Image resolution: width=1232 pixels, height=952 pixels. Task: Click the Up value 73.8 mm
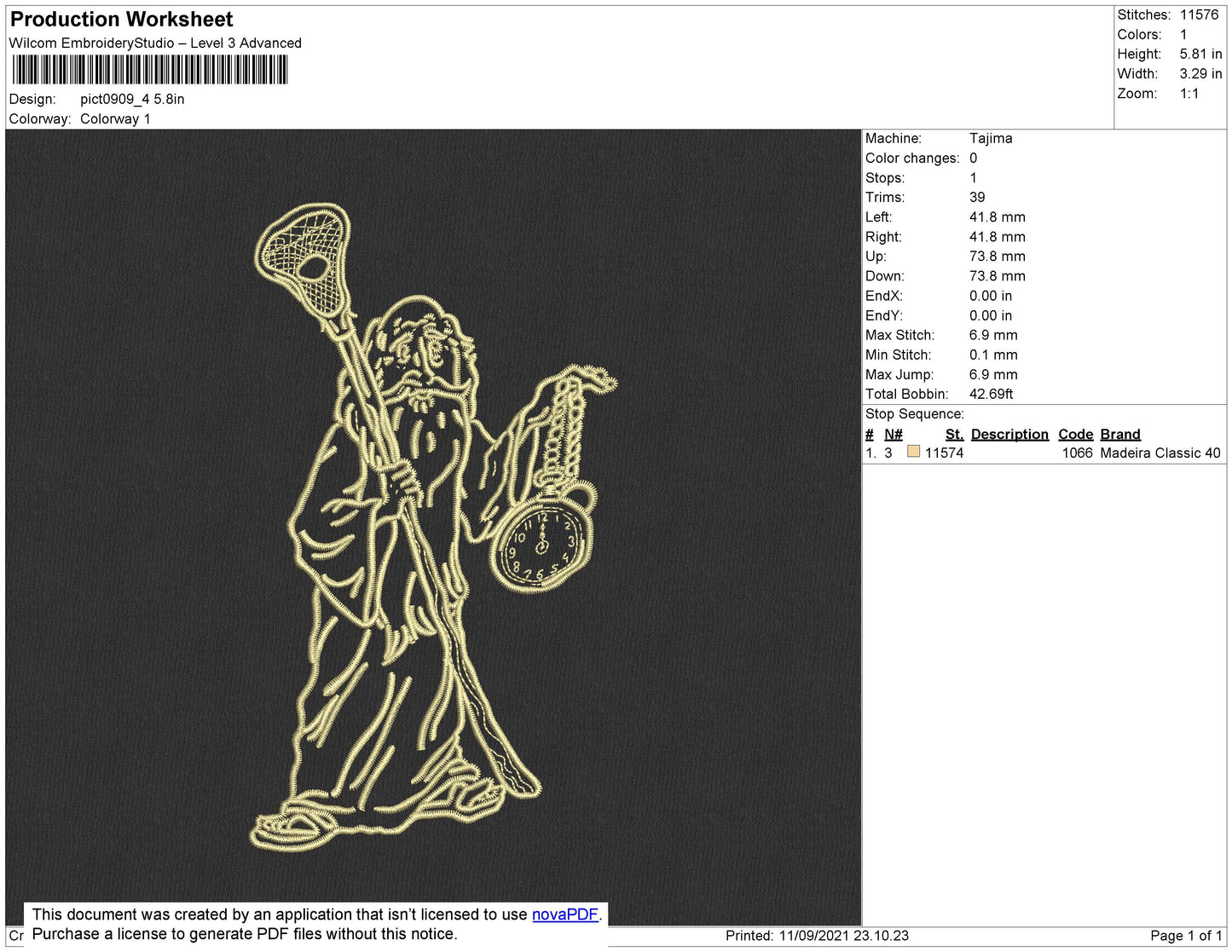(x=998, y=256)
